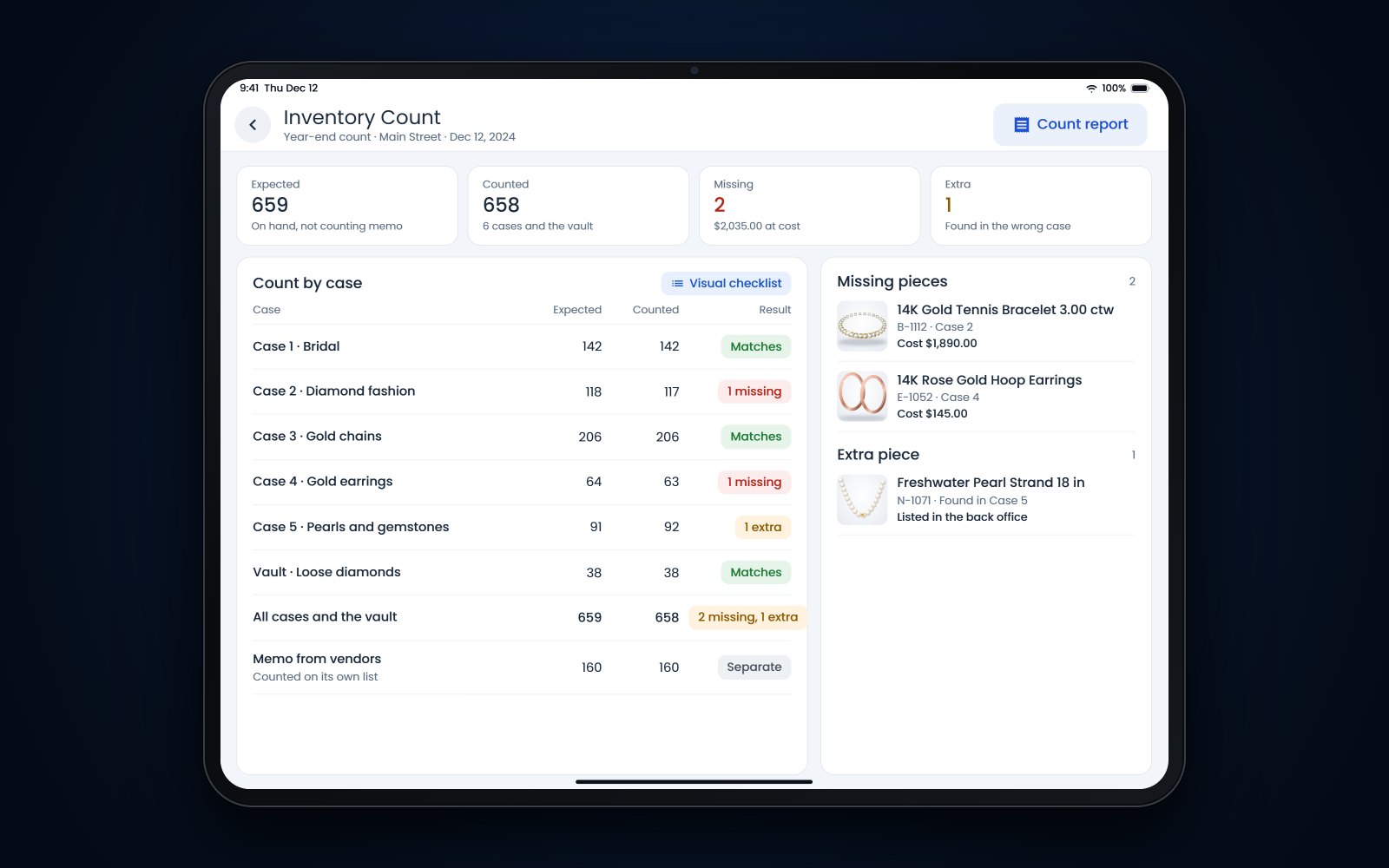Click Cost $1,890.00 on the bracelet

tap(937, 344)
